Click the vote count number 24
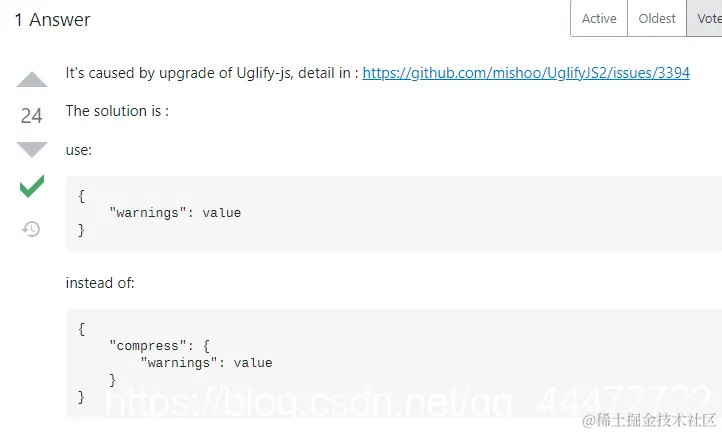This screenshot has width=722, height=434. [x=31, y=116]
